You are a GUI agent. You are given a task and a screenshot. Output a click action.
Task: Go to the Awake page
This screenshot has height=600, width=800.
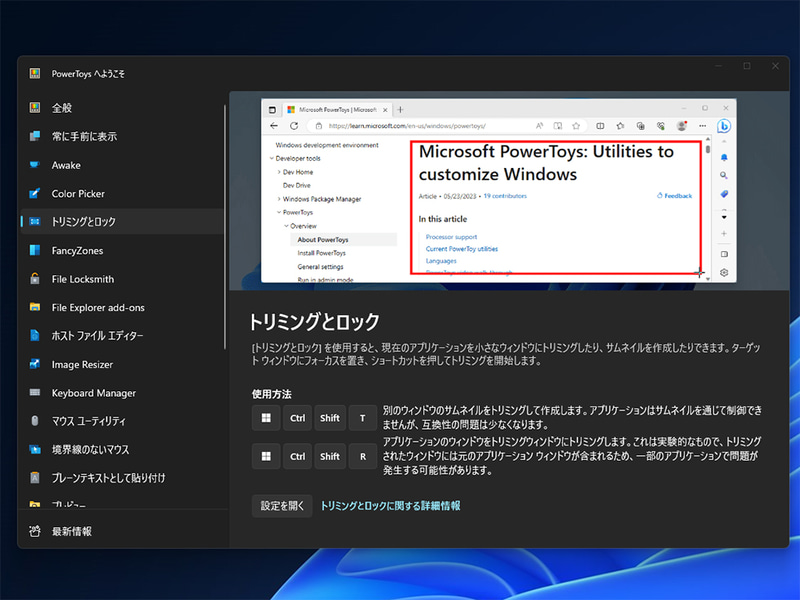tap(122, 165)
